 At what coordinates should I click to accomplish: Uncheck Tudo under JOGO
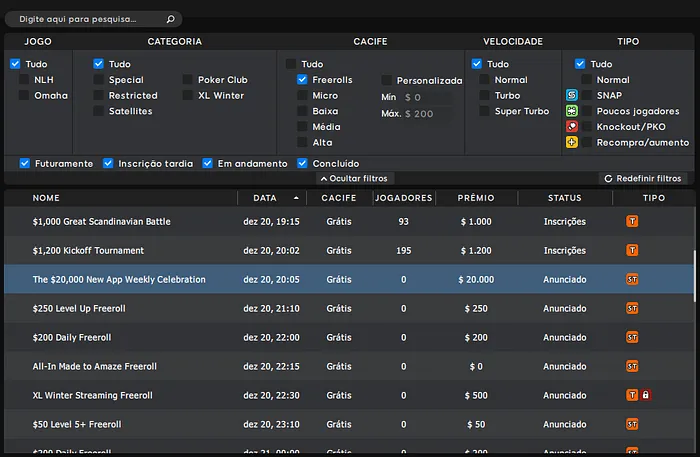[x=15, y=64]
